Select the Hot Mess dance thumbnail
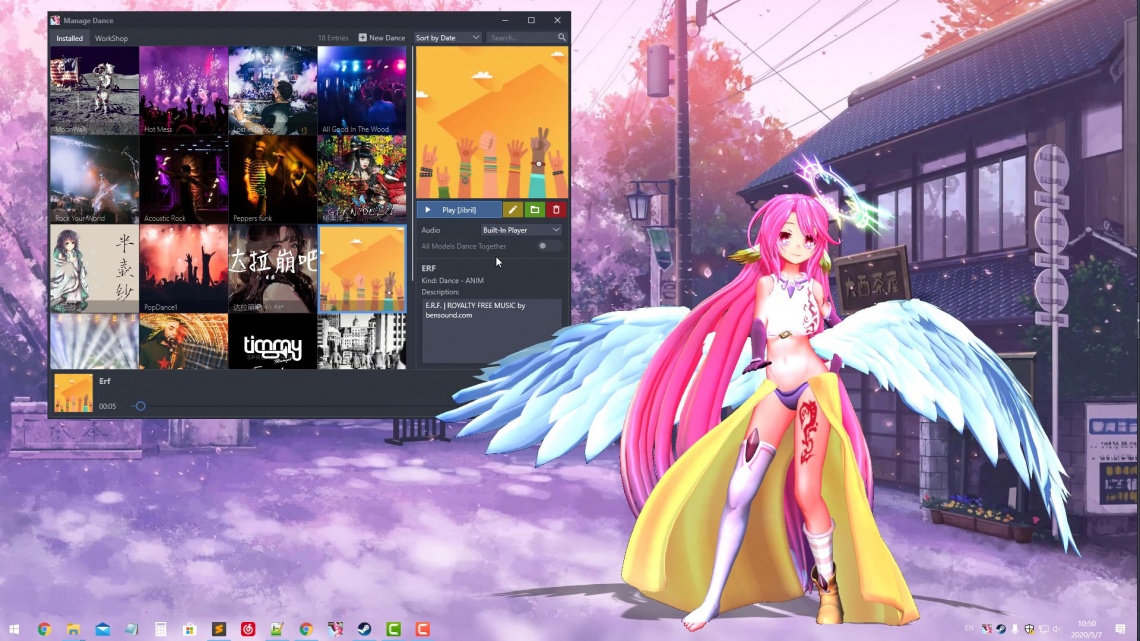1140x641 pixels. (x=183, y=91)
